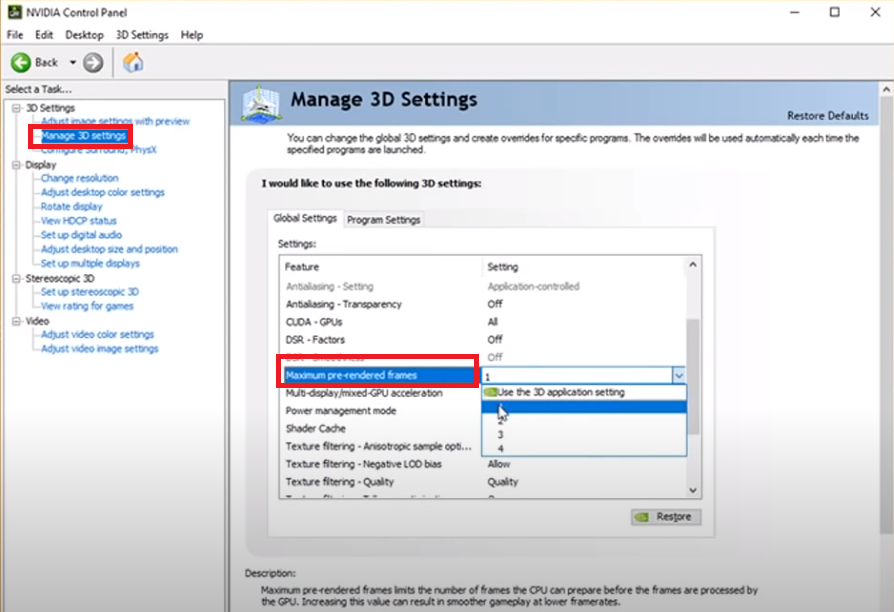Select Texture filtering - Anisotropic sample row
The width and height of the screenshot is (894, 612).
[381, 446]
